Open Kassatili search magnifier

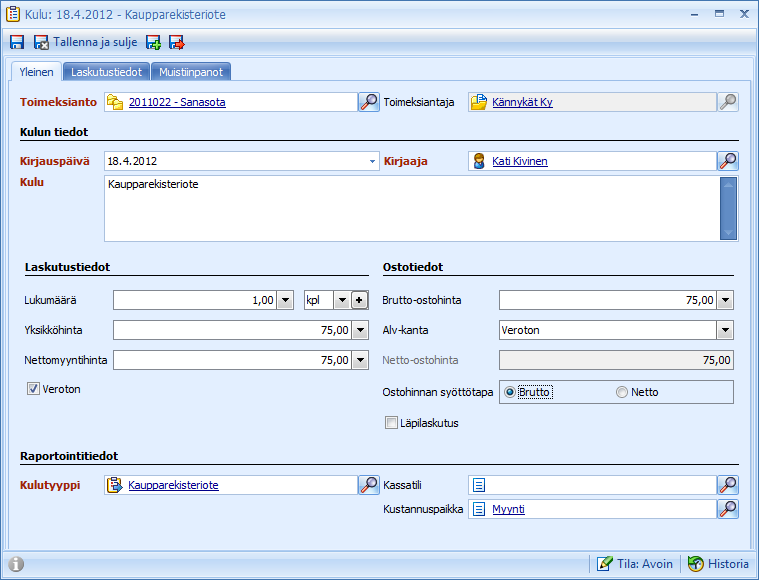(728, 485)
